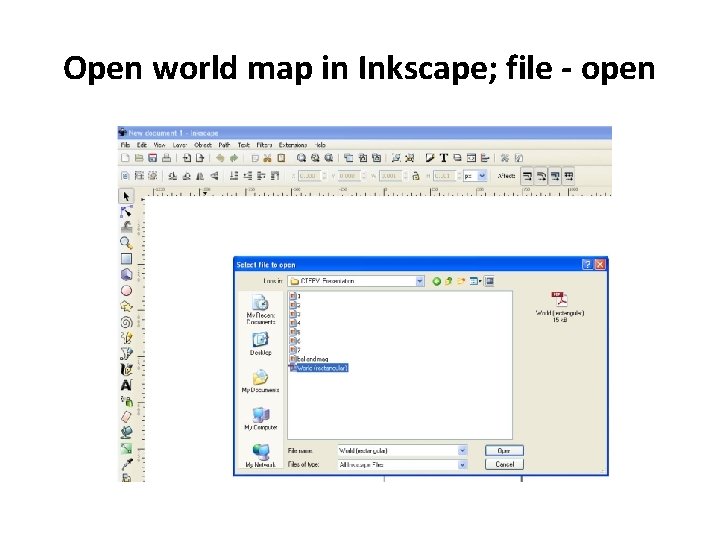This screenshot has width=720, height=540.
Task: Open the Align and Distribute icon
Action: point(485,158)
